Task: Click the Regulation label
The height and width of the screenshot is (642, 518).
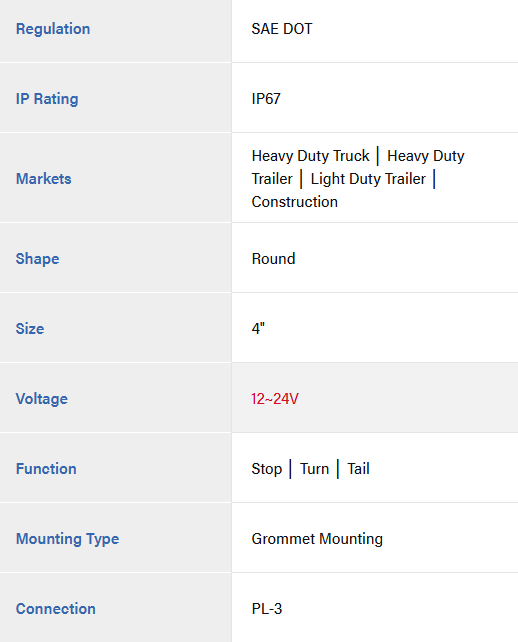Action: (x=53, y=29)
